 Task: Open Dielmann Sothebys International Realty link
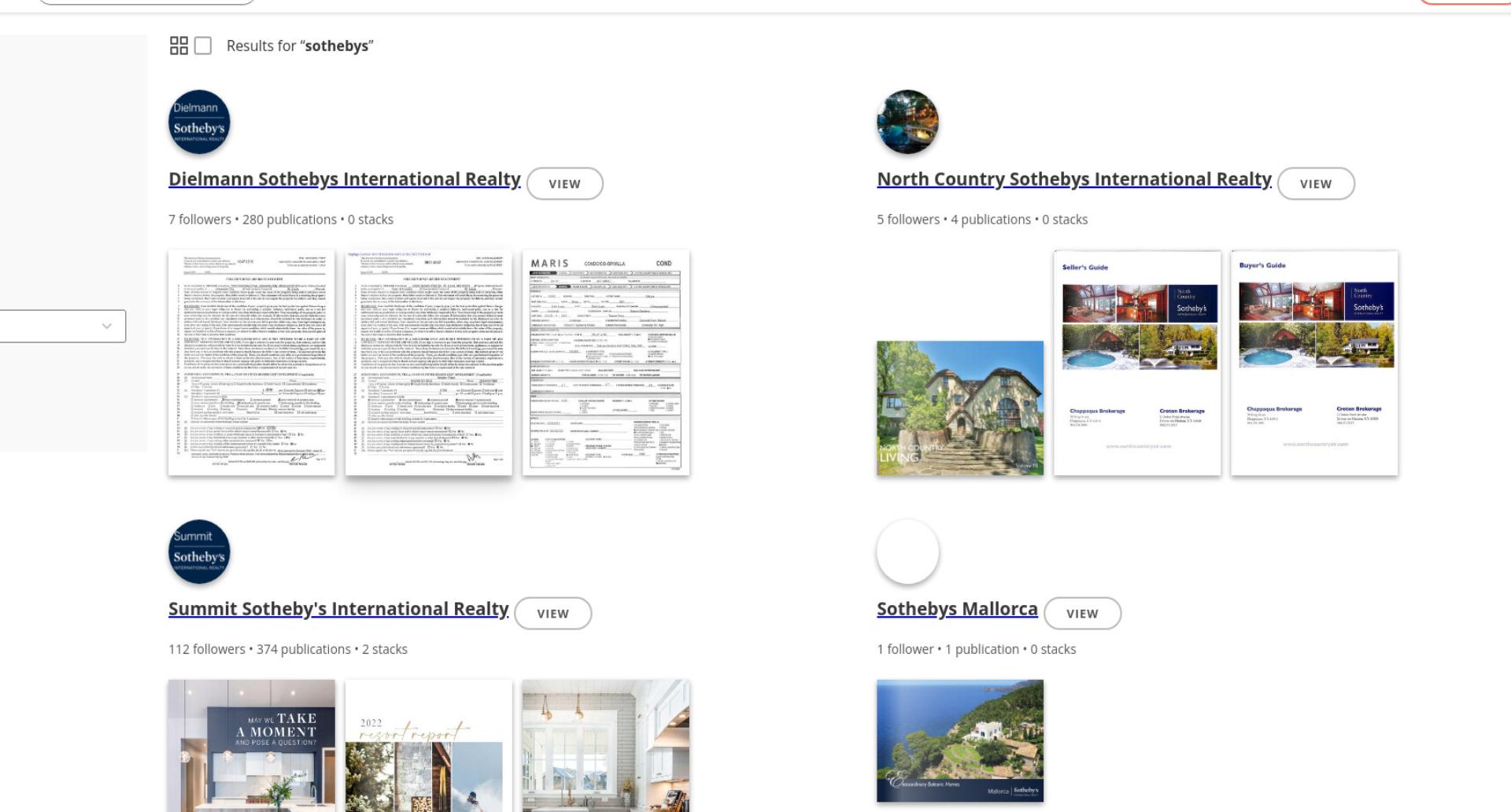(x=345, y=179)
